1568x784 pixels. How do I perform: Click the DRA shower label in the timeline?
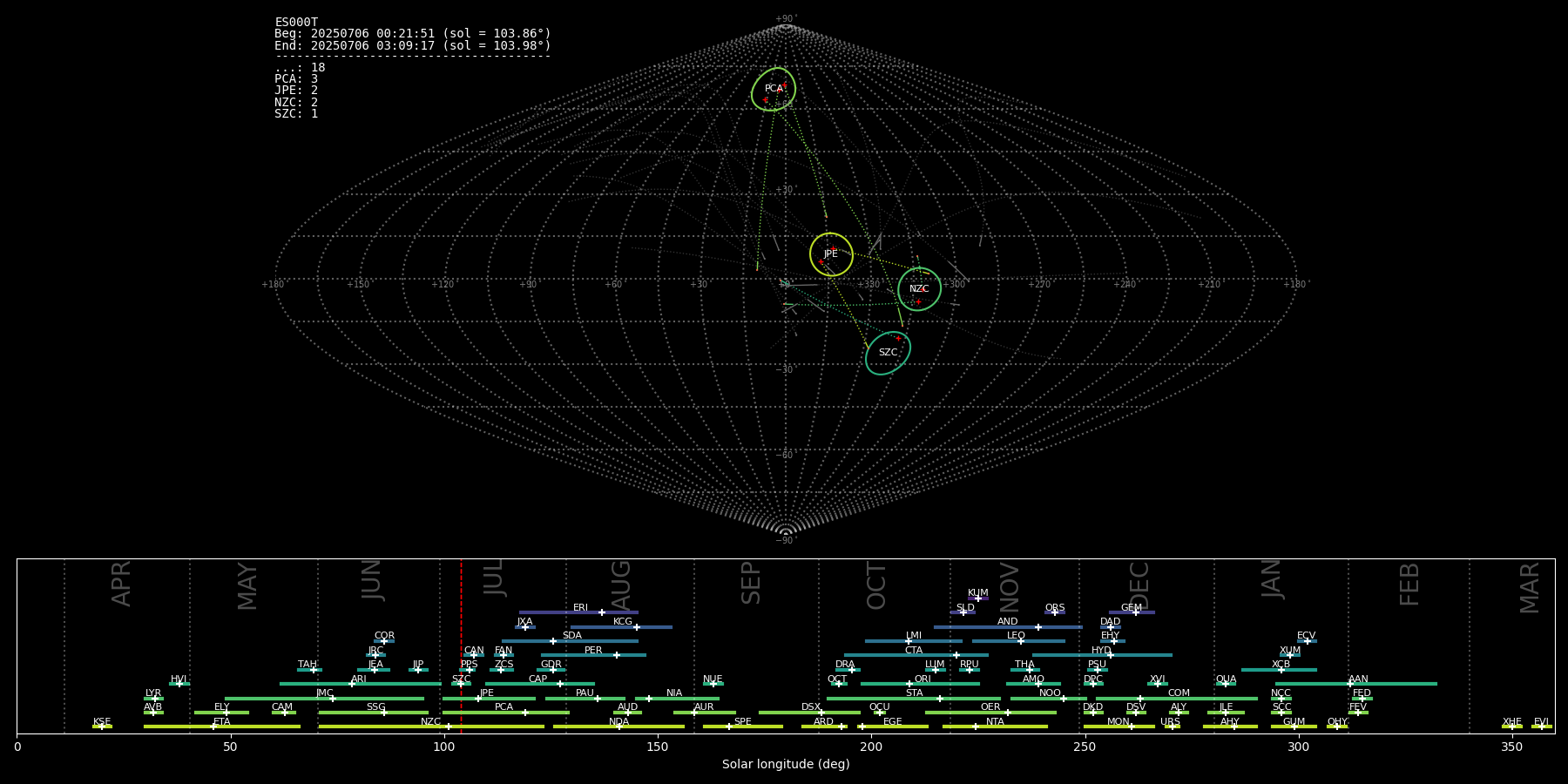845,664
